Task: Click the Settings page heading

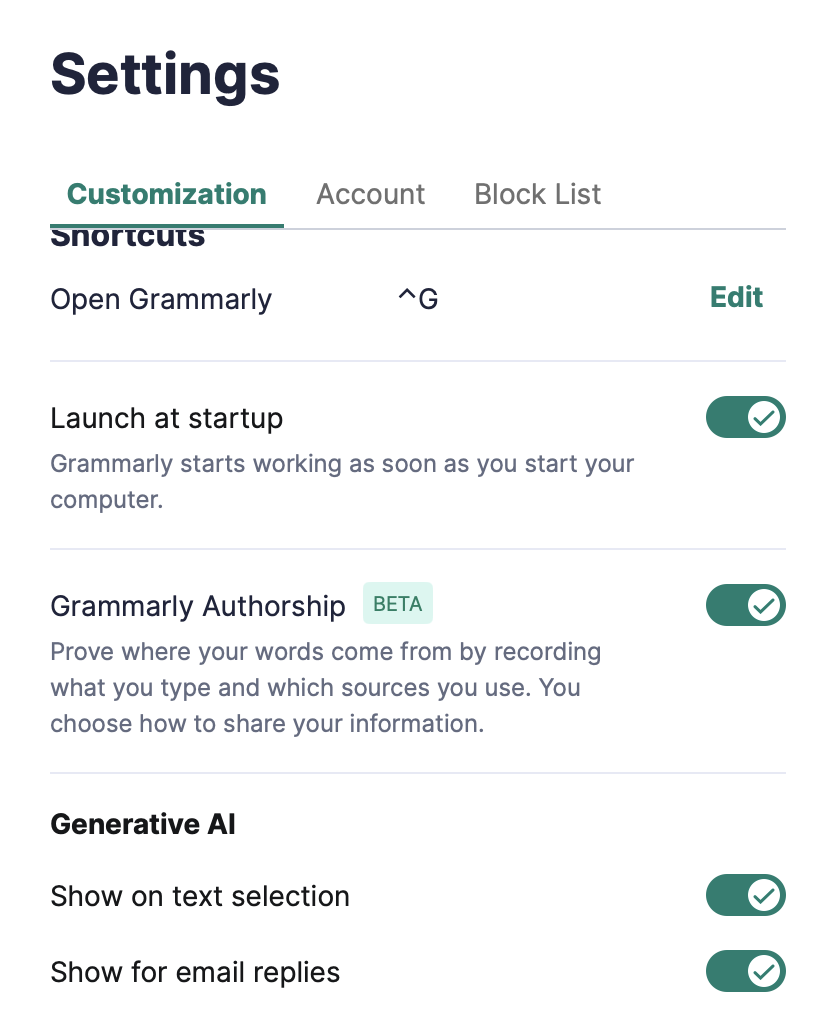Action: [x=165, y=75]
